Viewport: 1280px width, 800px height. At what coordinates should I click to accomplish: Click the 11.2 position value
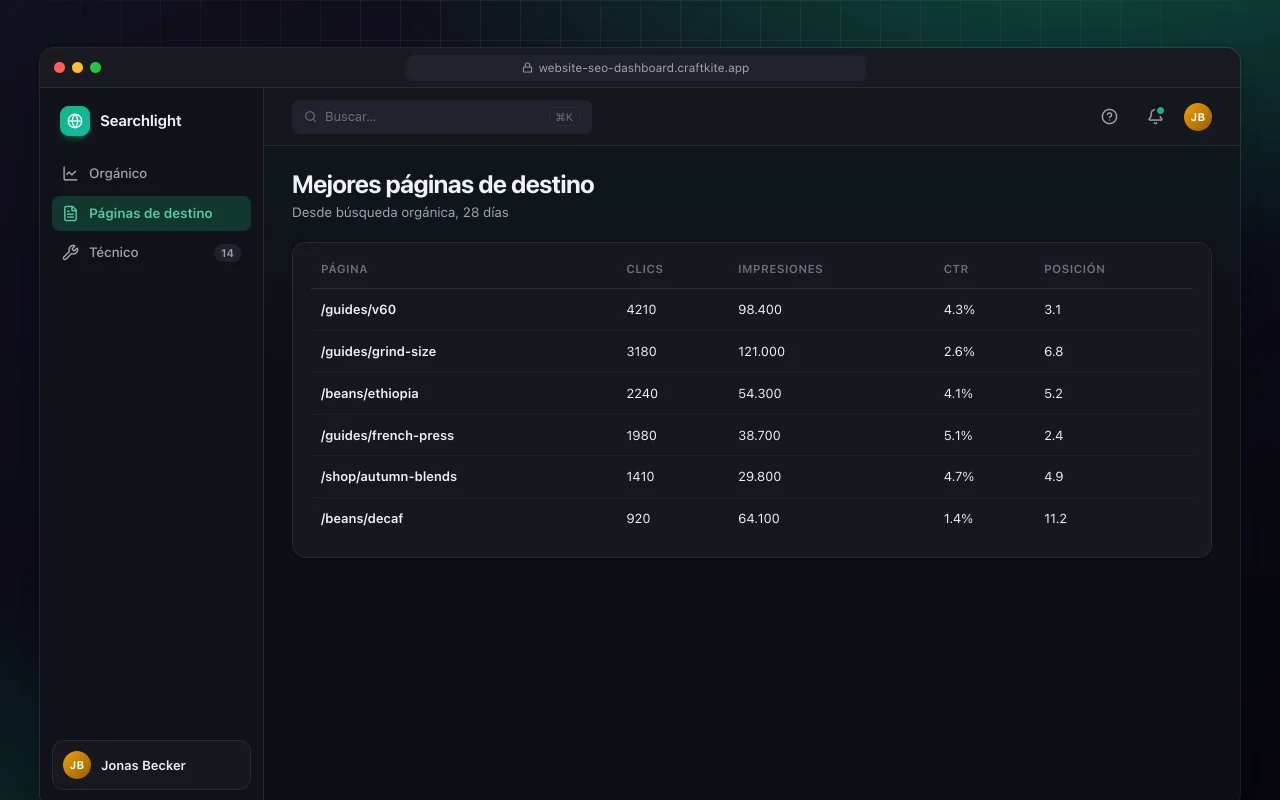1055,519
